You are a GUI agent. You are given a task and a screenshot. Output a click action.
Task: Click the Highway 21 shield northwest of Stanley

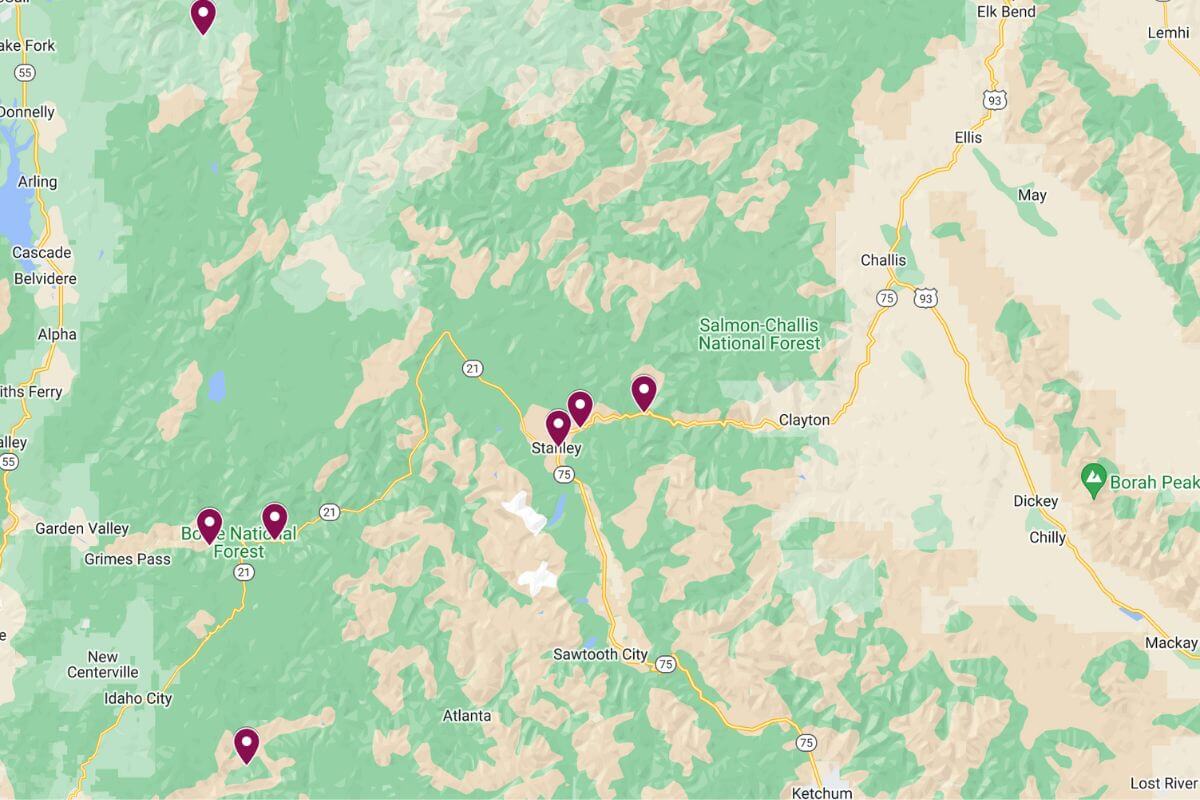pyautogui.click(x=473, y=369)
